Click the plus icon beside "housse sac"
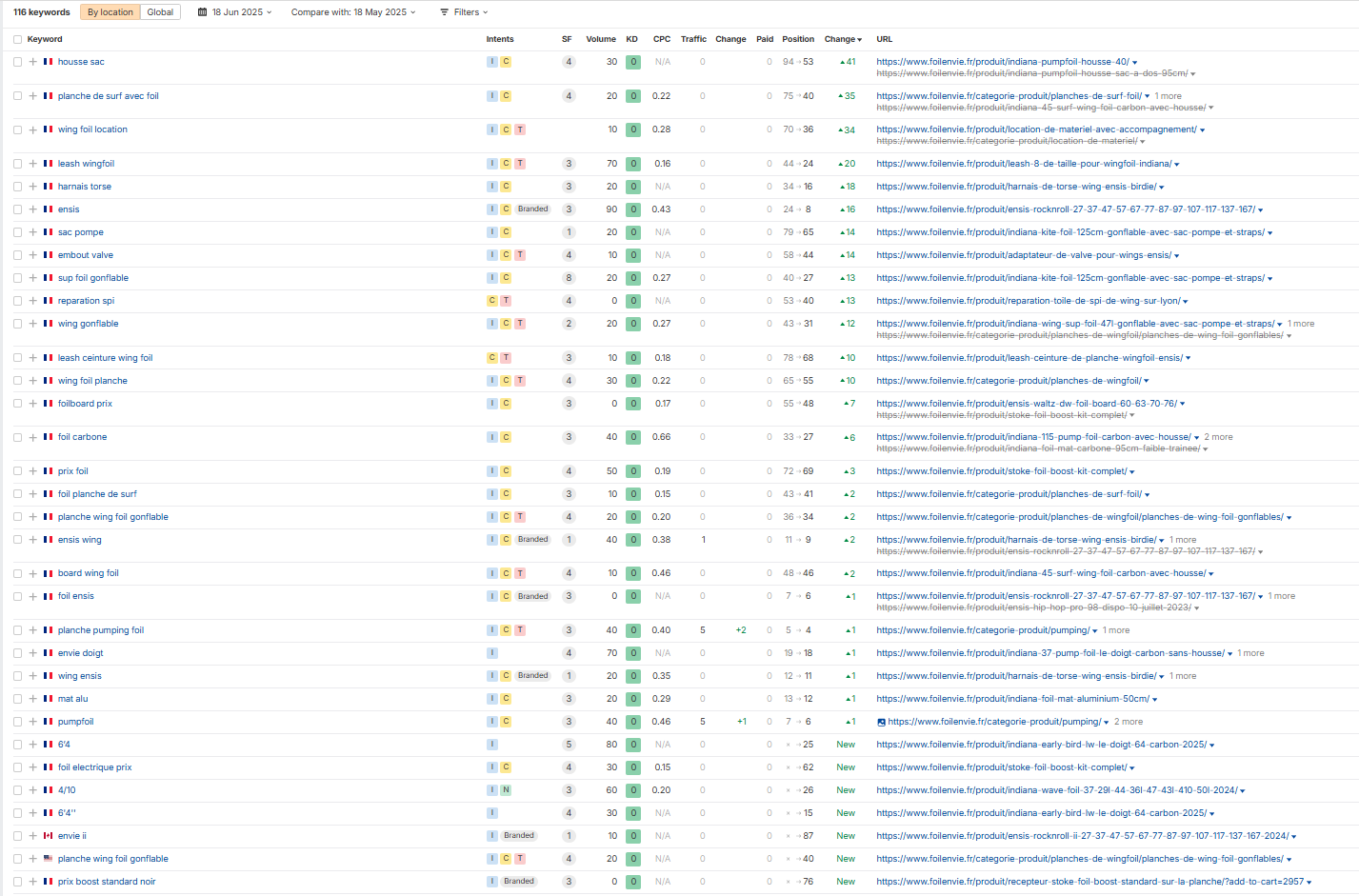Image resolution: width=1359 pixels, height=896 pixels. [32, 62]
